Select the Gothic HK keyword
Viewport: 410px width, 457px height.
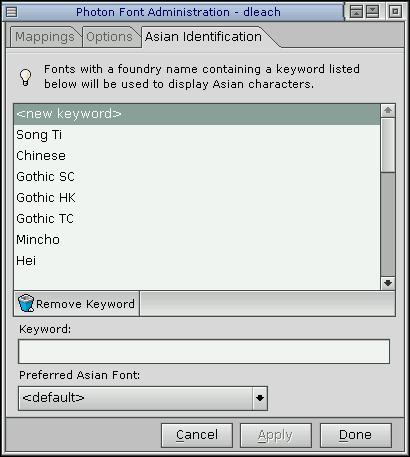(197, 198)
